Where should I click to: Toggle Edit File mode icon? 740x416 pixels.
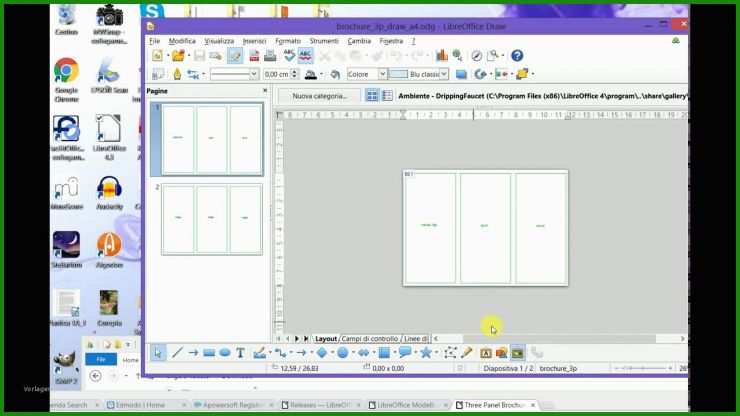(235, 56)
